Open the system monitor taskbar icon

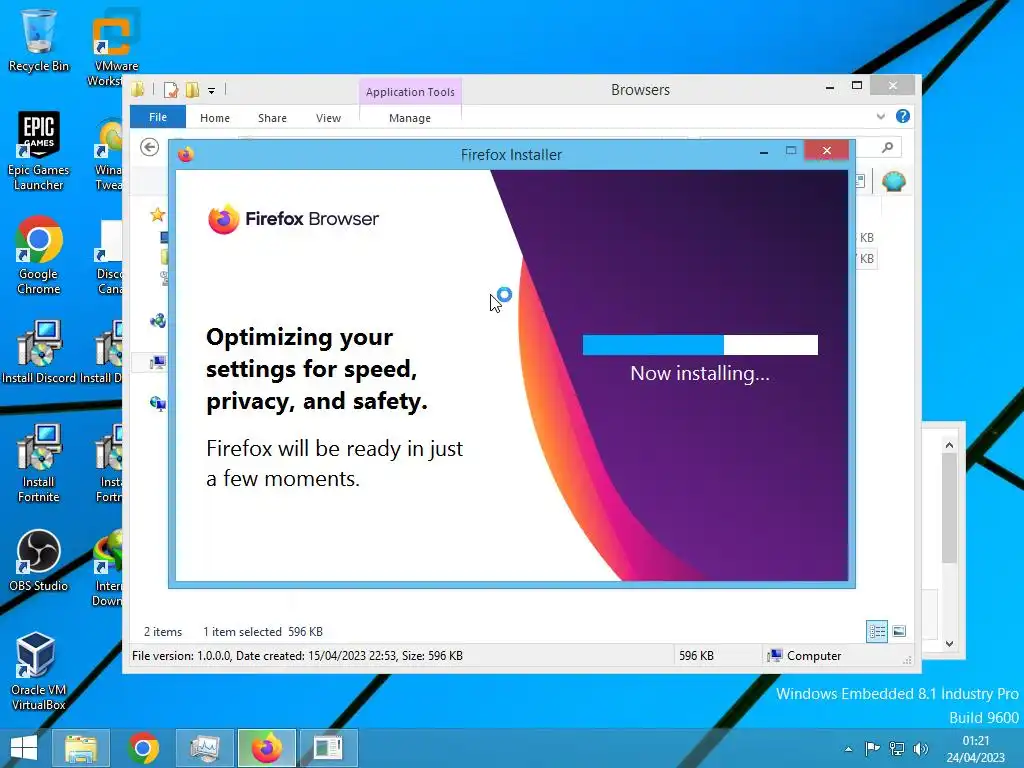point(204,748)
